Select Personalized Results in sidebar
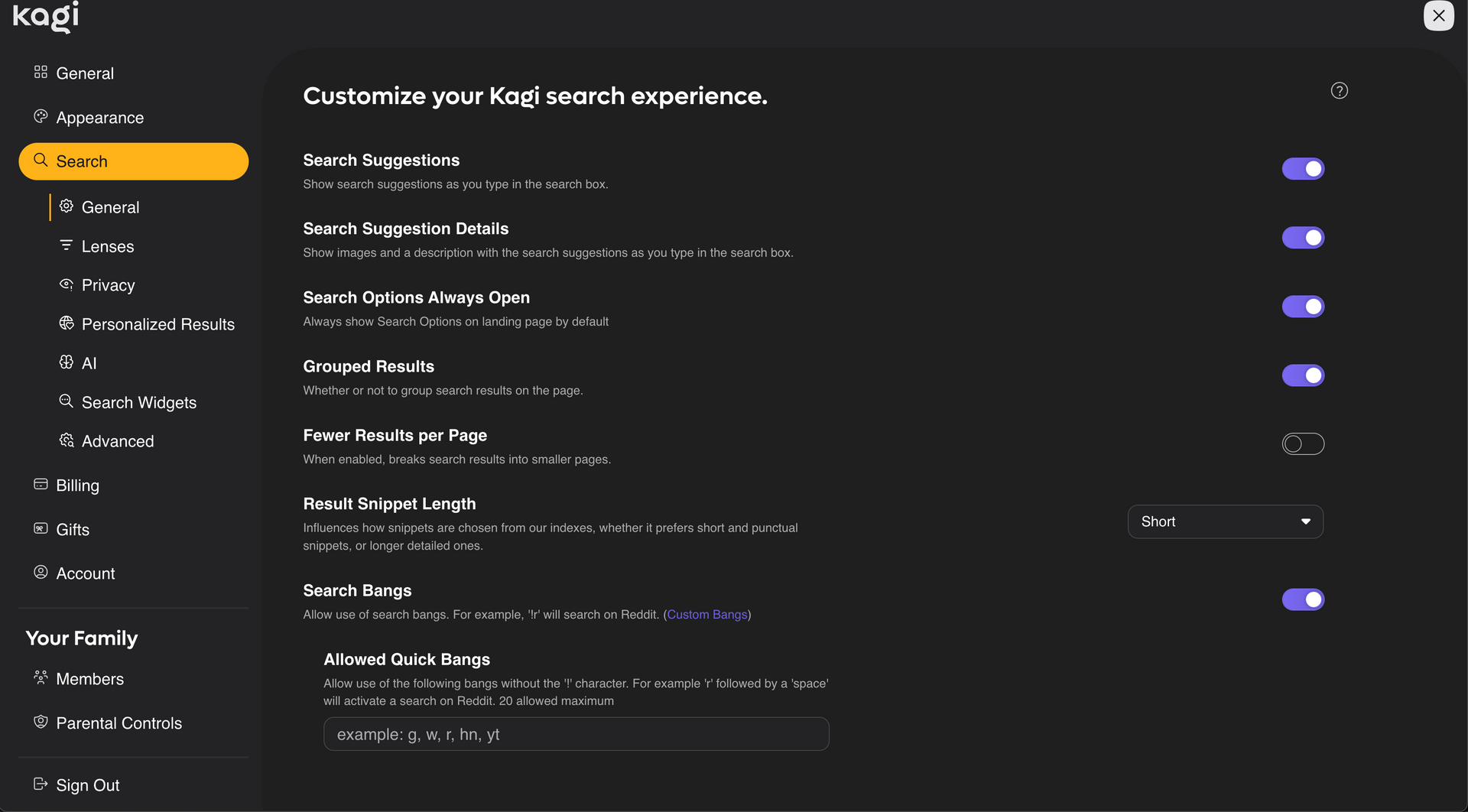The image size is (1468, 812). 158,324
